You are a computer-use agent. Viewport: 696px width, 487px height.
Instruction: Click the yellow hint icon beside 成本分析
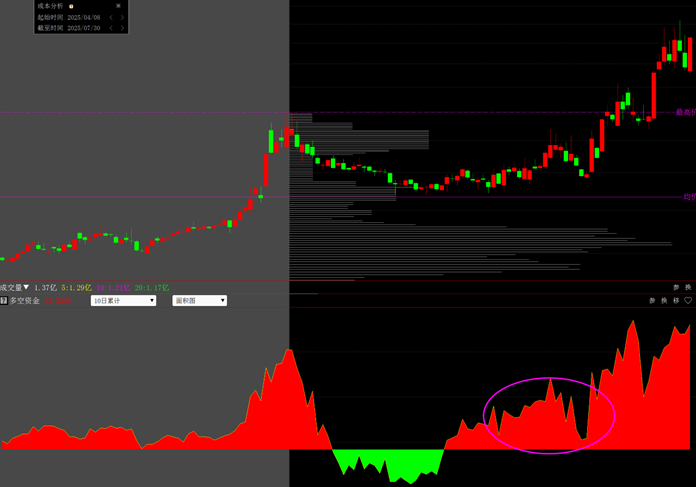[71, 6]
